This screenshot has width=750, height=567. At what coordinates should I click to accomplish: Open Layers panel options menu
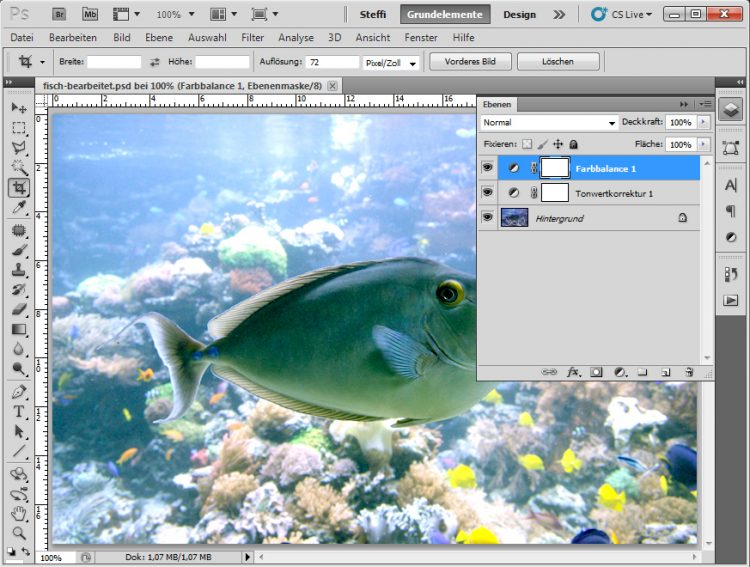[705, 104]
